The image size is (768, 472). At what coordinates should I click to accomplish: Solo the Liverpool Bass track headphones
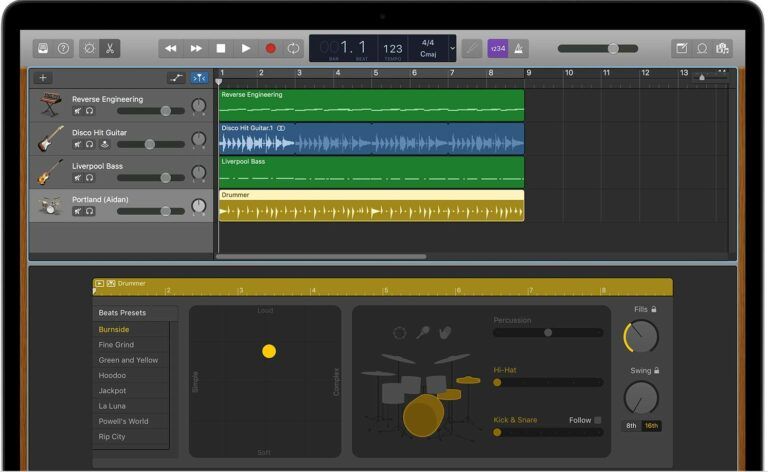(90, 178)
